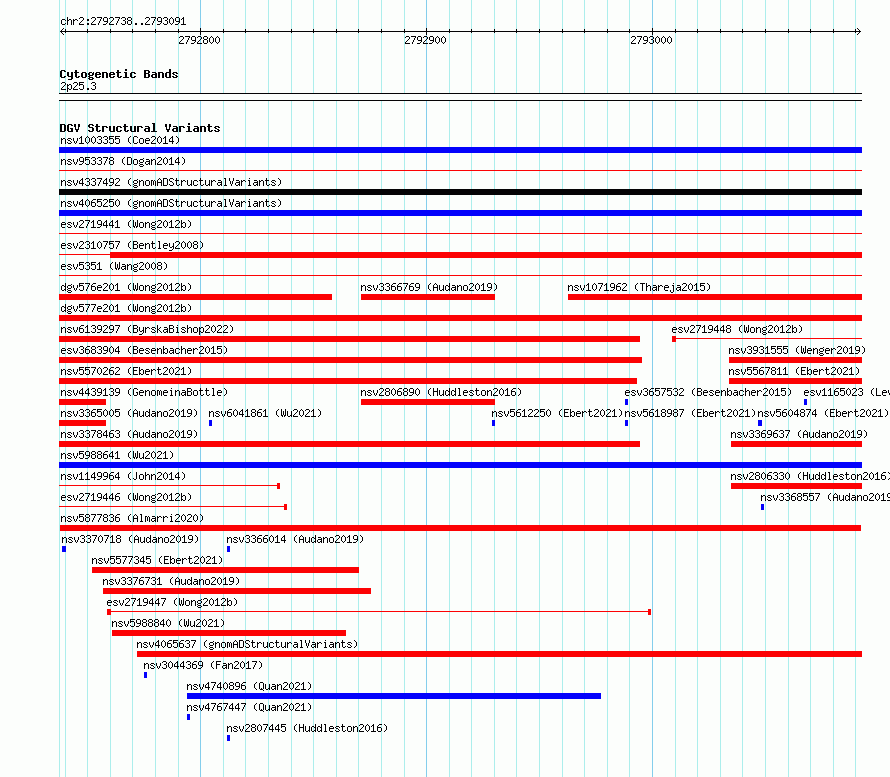Image resolution: width=890 pixels, height=777 pixels.
Task: Select the DGV Structural Variants track title
Action: point(140,128)
